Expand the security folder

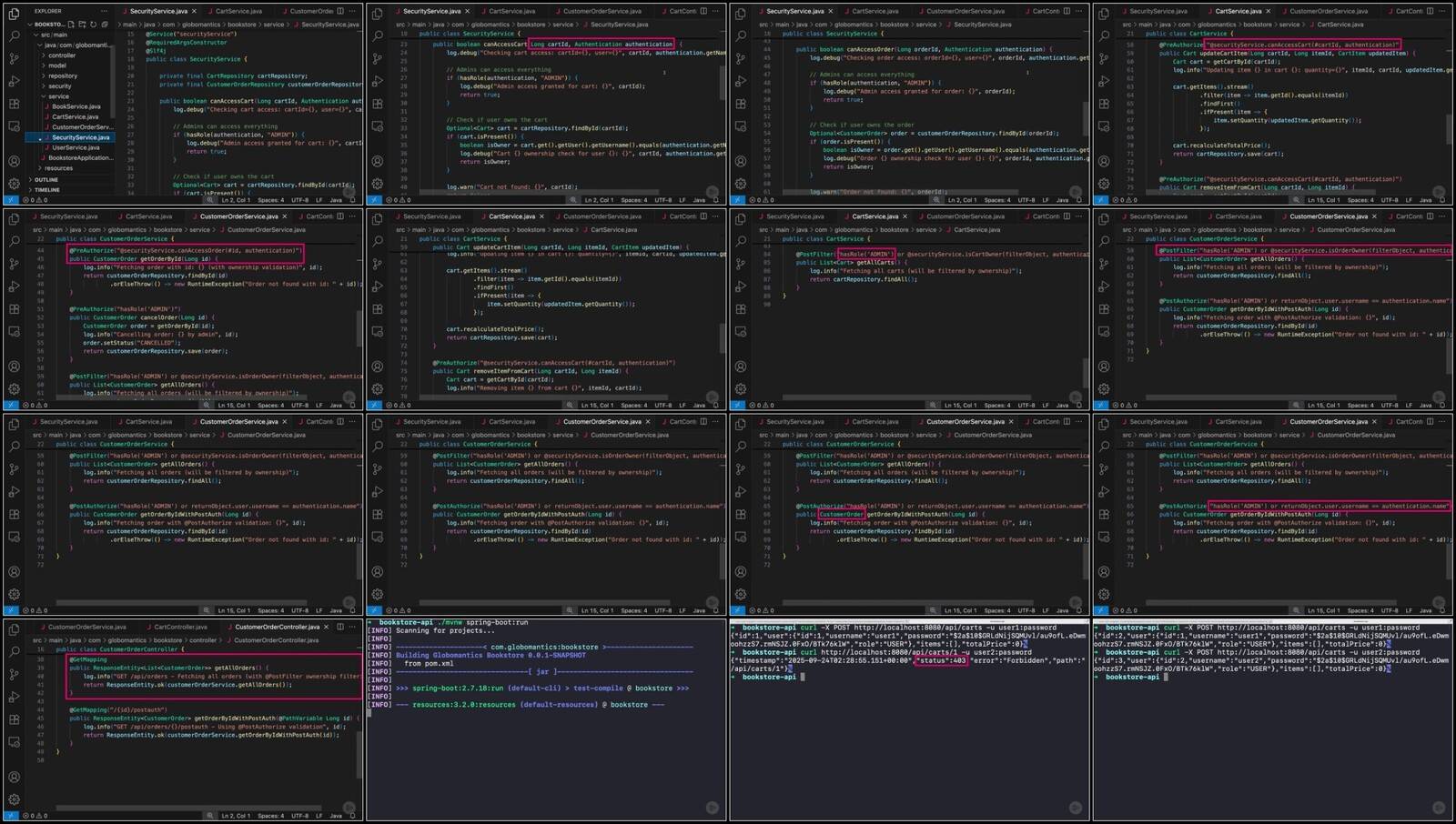(x=58, y=86)
